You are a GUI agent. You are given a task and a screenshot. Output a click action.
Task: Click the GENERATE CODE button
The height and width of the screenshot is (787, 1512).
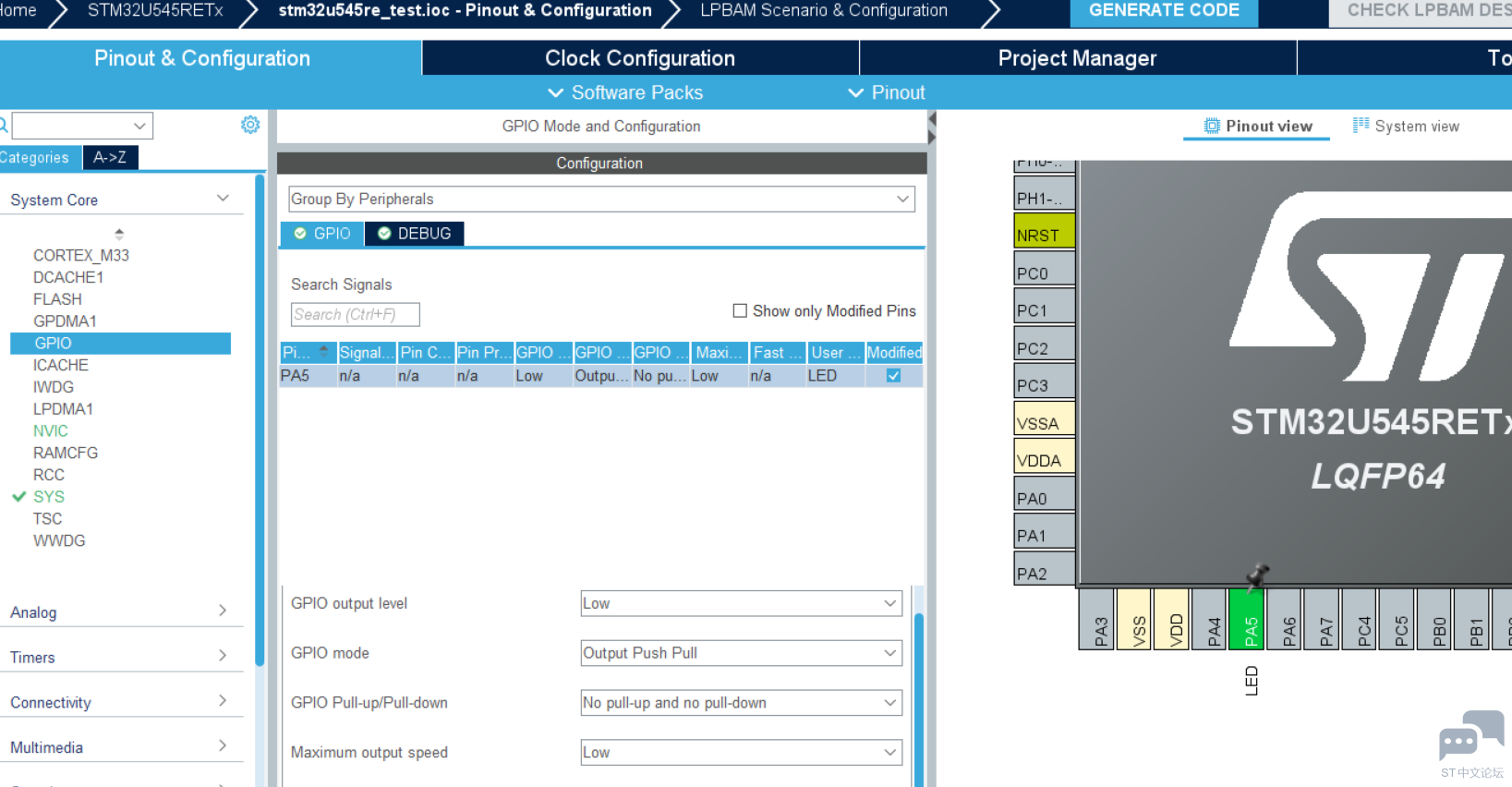1164,11
